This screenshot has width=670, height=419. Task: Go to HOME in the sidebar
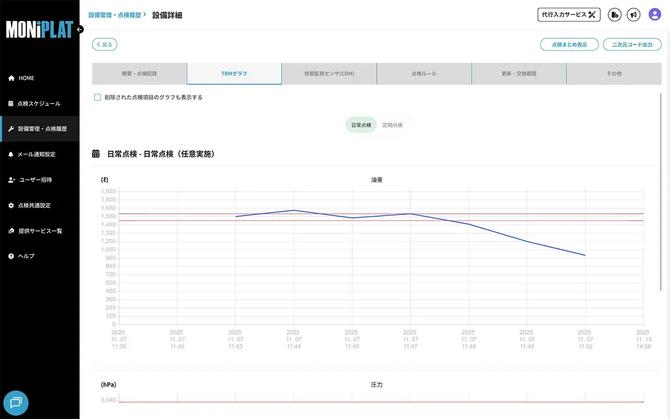click(x=26, y=78)
